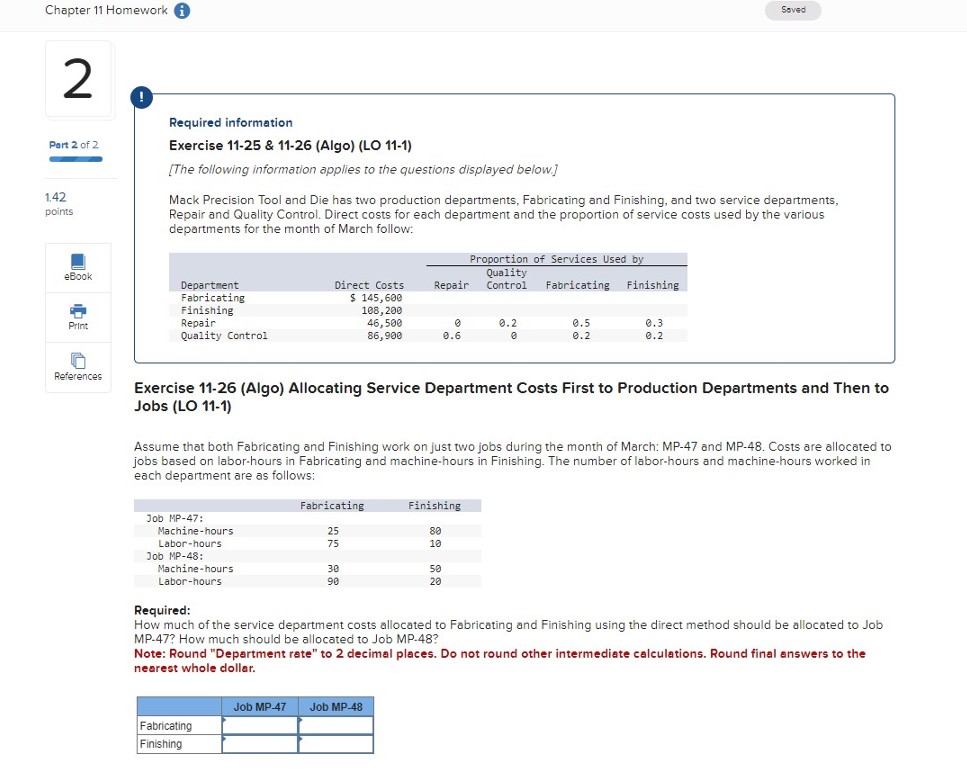The image size is (967, 778).
Task: Open the References panel
Action: click(x=77, y=367)
